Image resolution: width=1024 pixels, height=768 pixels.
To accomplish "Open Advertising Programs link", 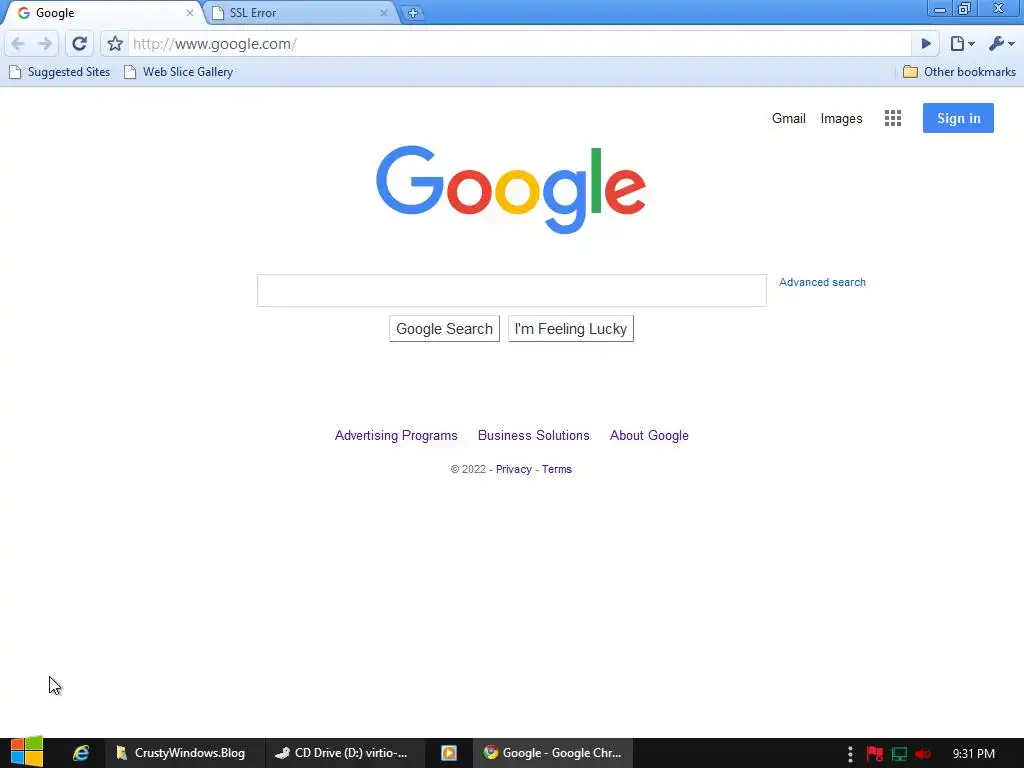I will [396, 436].
